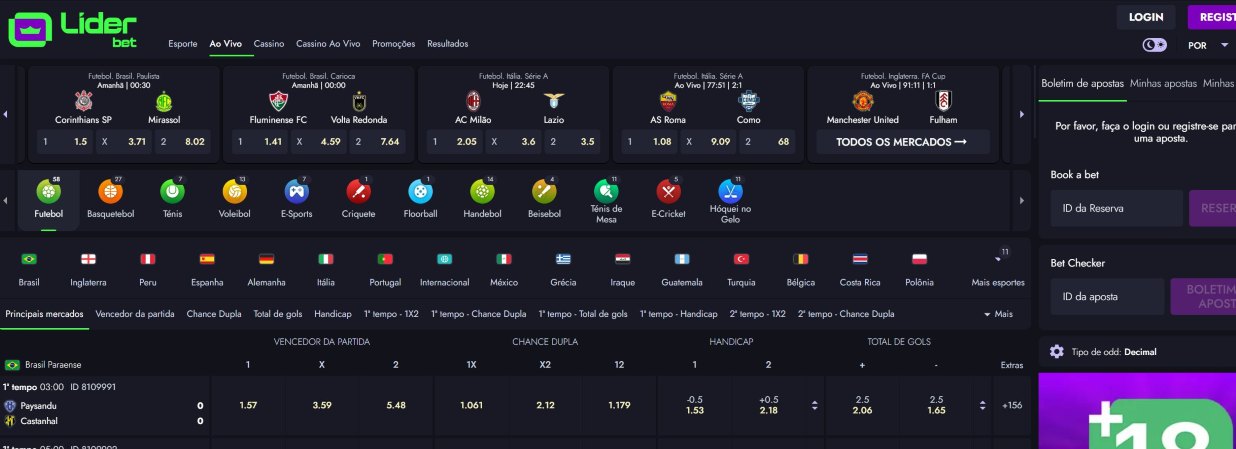Bet on Fluminense FC at 1.41
Viewport: 1236px width, 449px height.
pos(260,142)
